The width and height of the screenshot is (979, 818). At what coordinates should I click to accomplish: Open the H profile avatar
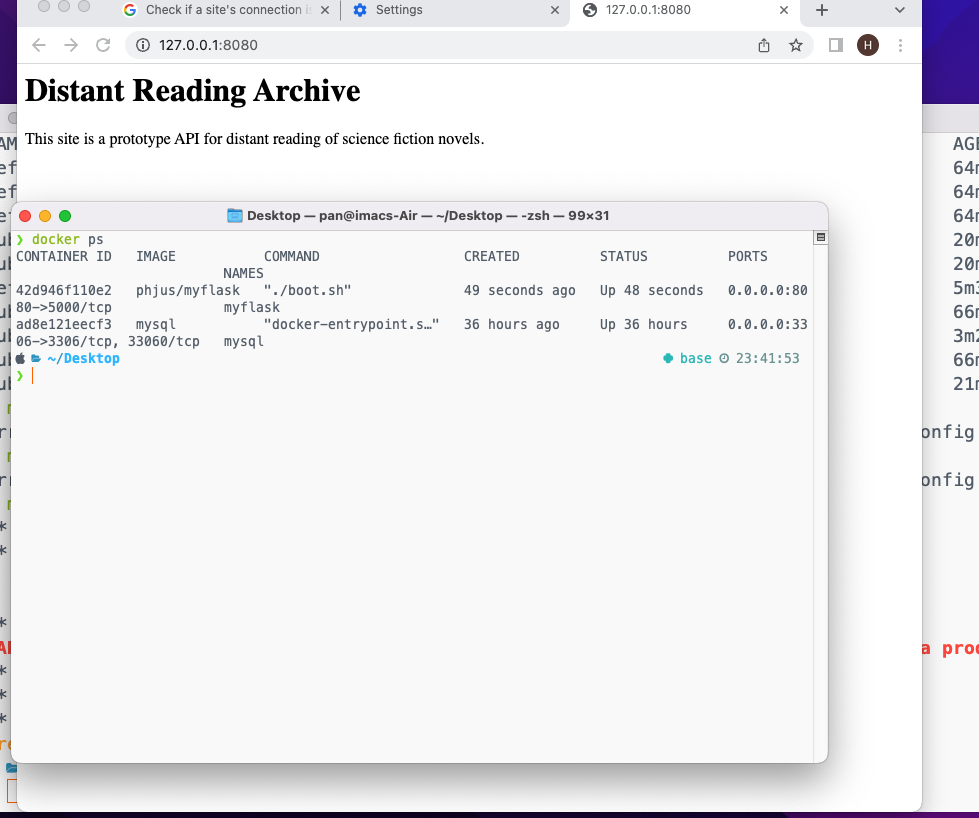(x=868, y=45)
